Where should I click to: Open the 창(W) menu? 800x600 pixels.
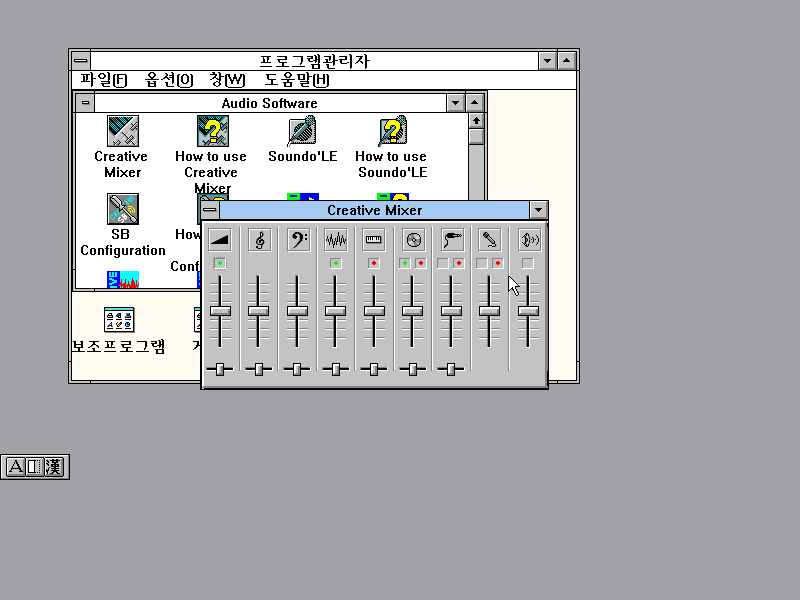coord(227,80)
